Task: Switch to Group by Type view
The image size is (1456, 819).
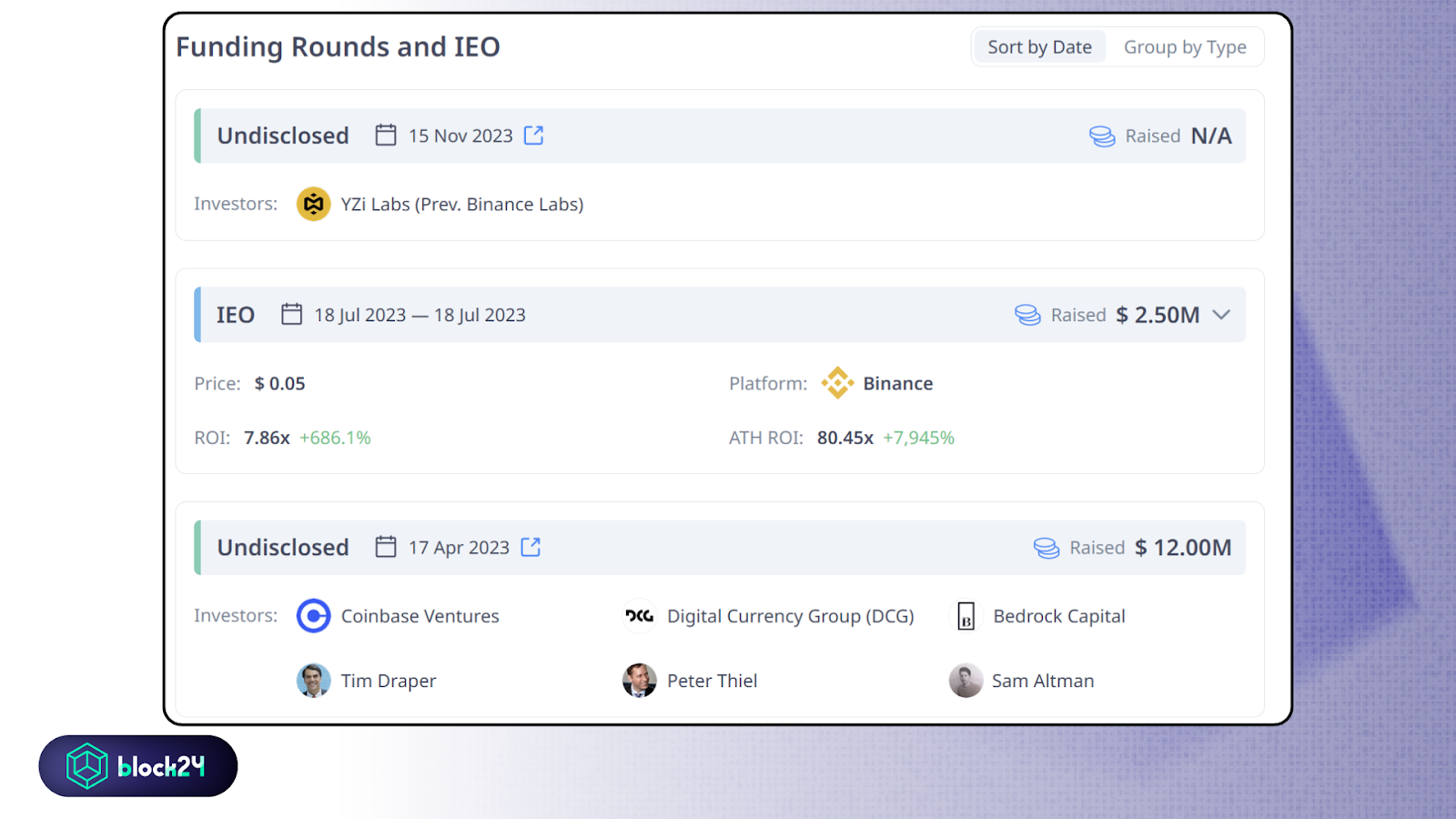Action: 1185,47
